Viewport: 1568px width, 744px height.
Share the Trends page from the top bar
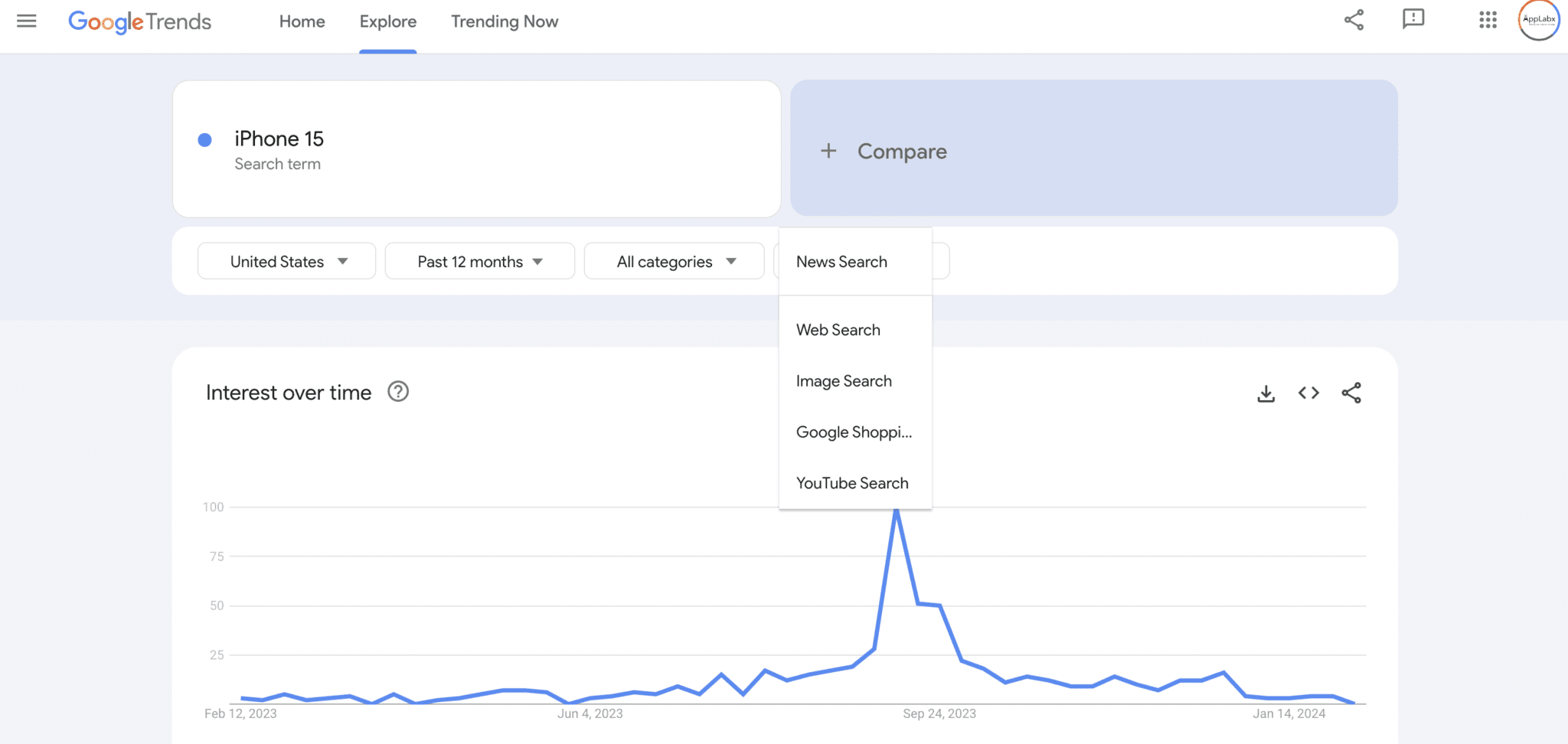(x=1354, y=21)
